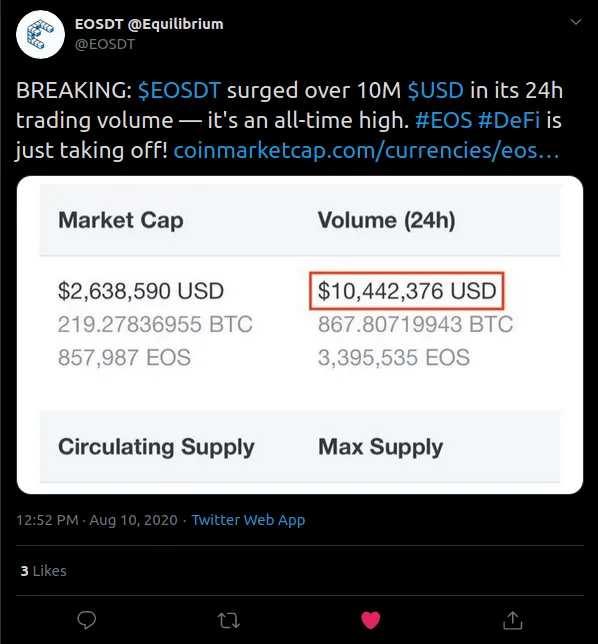This screenshot has height=644, width=598.
Task: Click the Twitter Web App source link
Action: (248, 520)
